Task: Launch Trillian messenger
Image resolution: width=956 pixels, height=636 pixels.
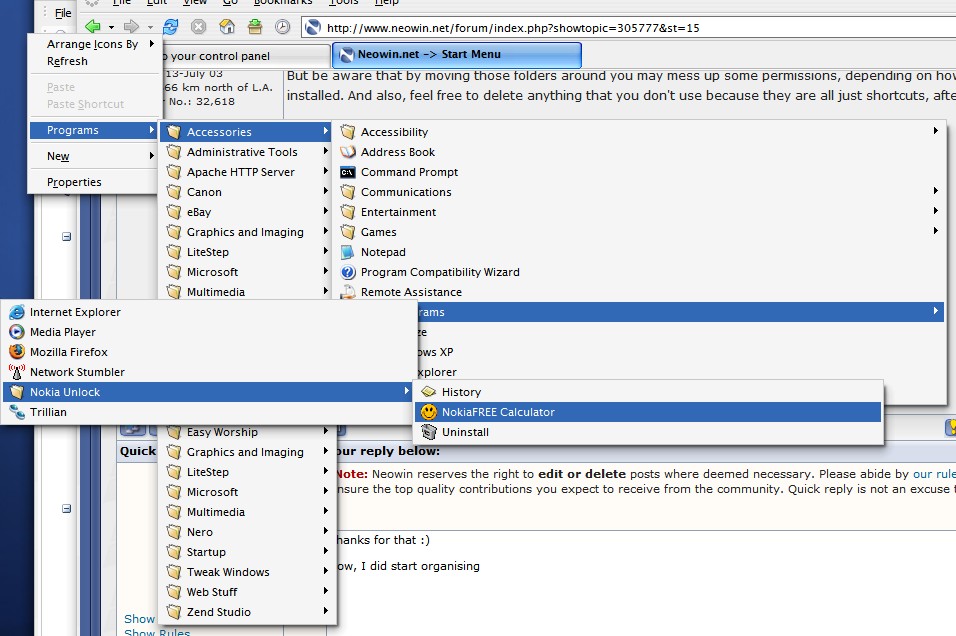Action: click(x=47, y=411)
